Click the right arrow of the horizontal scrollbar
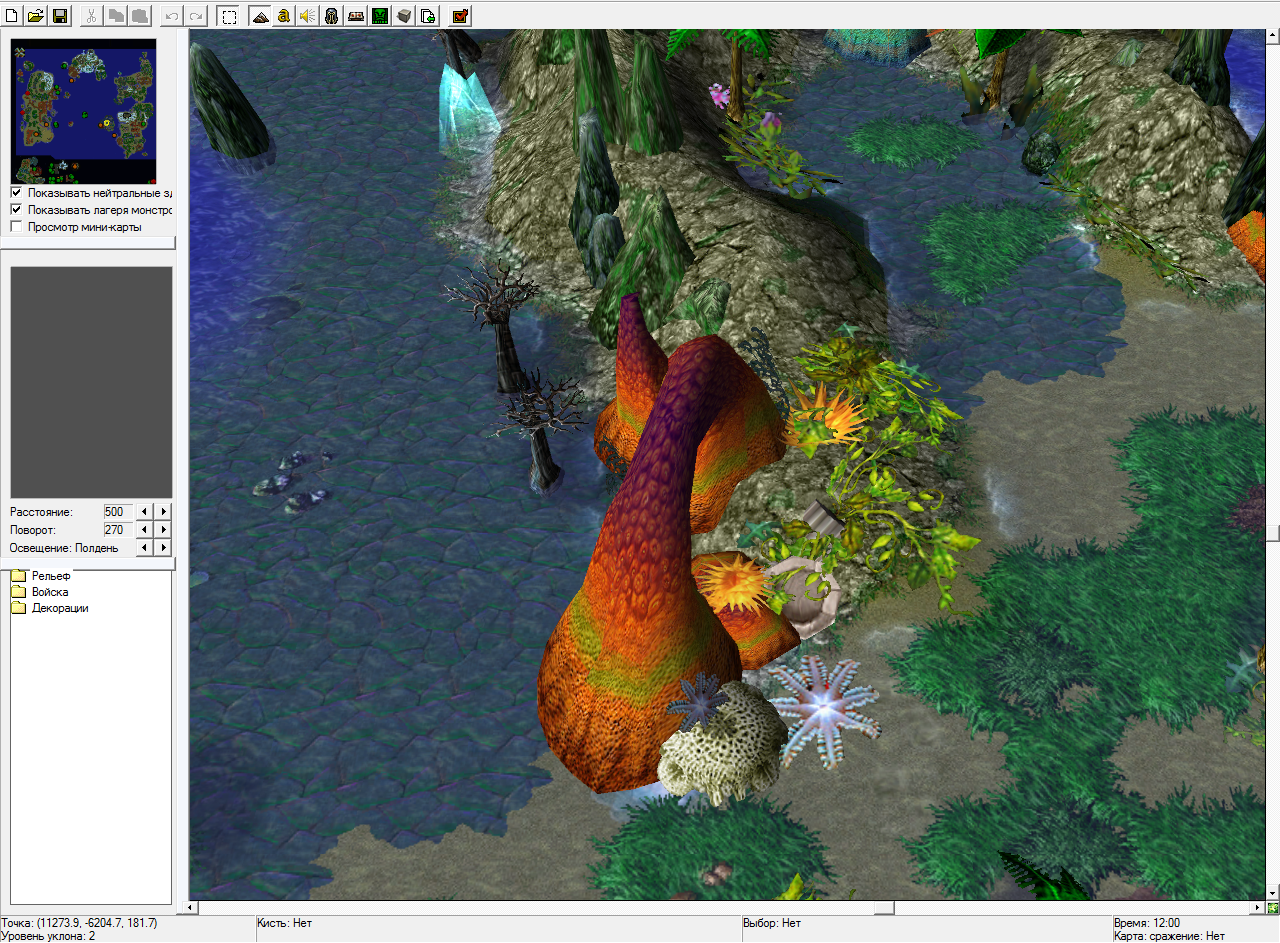The height and width of the screenshot is (943, 1280). pos(1258,908)
